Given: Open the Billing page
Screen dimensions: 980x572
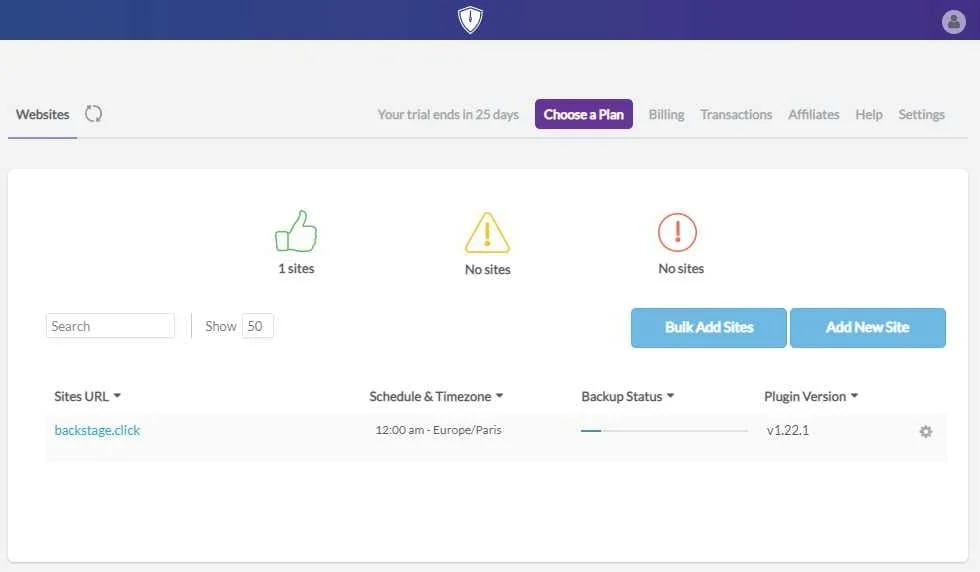Looking at the screenshot, I should coord(666,115).
